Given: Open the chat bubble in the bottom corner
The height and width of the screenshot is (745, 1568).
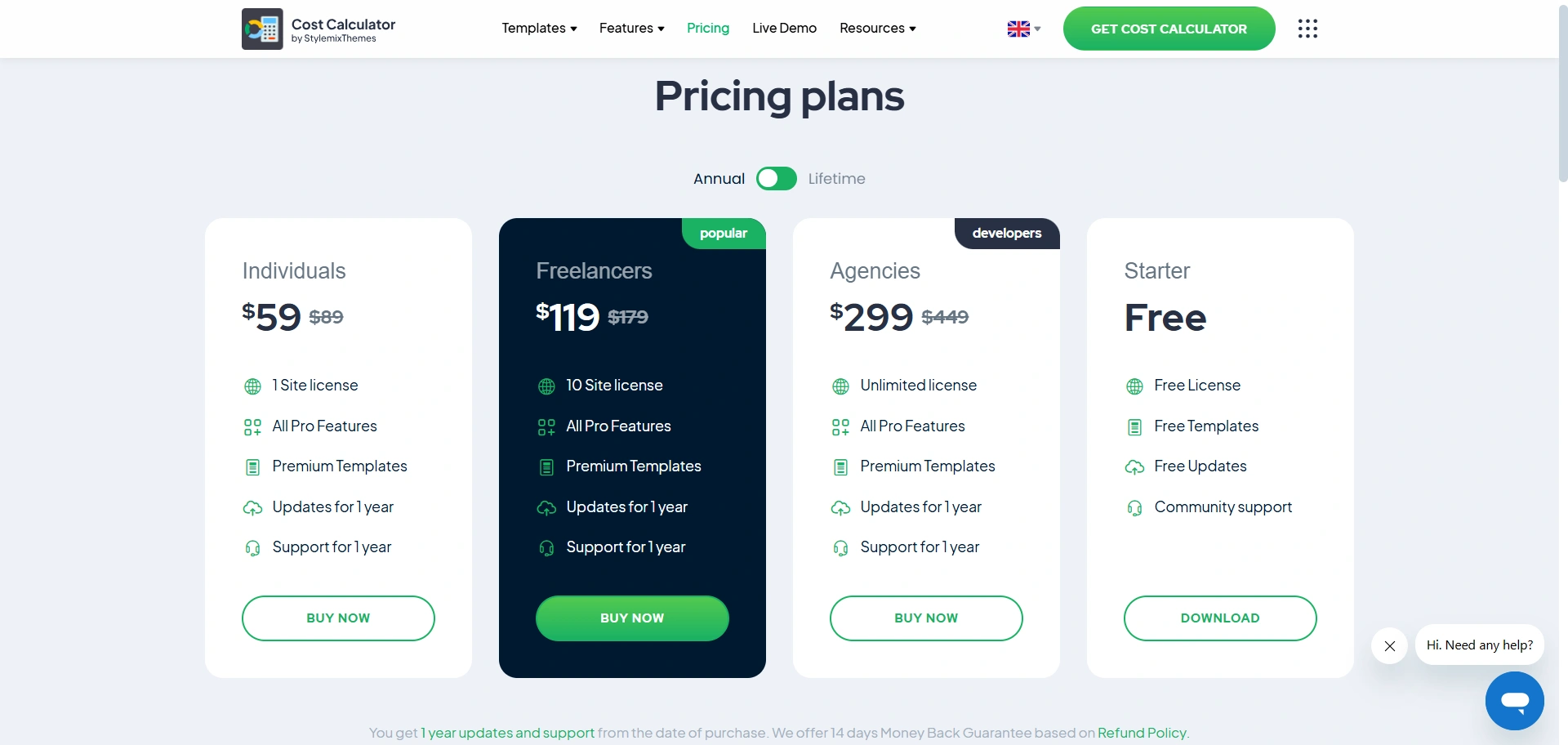Looking at the screenshot, I should pyautogui.click(x=1514, y=700).
